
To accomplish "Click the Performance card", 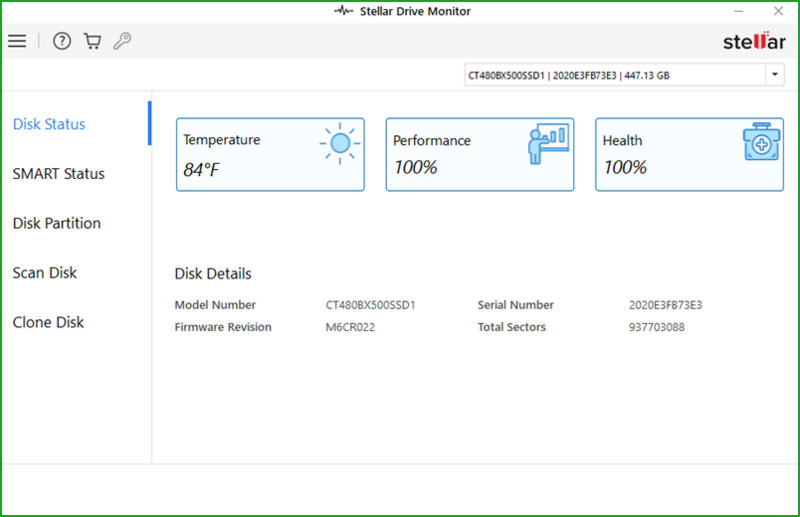I will [x=480, y=155].
